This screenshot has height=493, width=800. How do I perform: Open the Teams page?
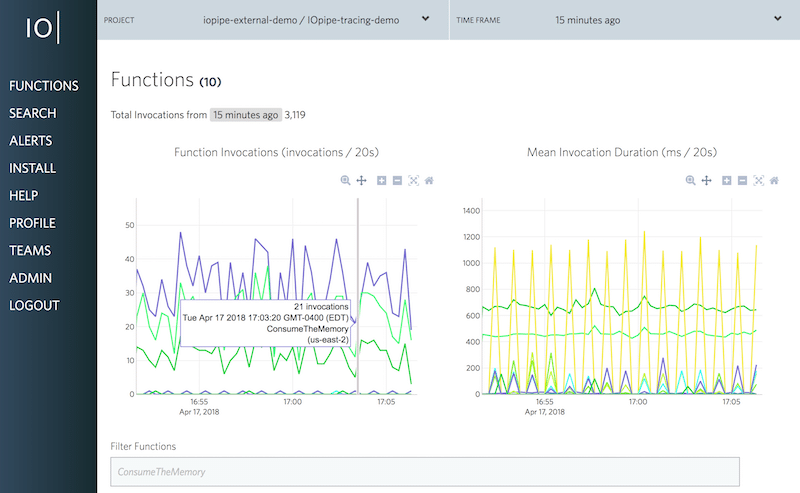[x=30, y=251]
